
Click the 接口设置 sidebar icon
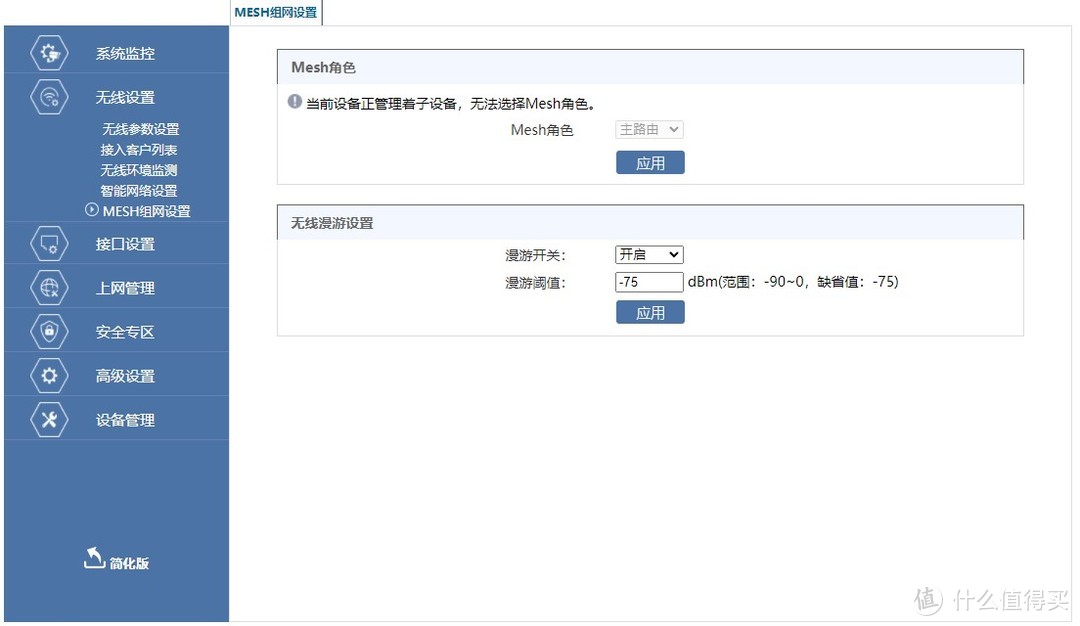point(48,243)
